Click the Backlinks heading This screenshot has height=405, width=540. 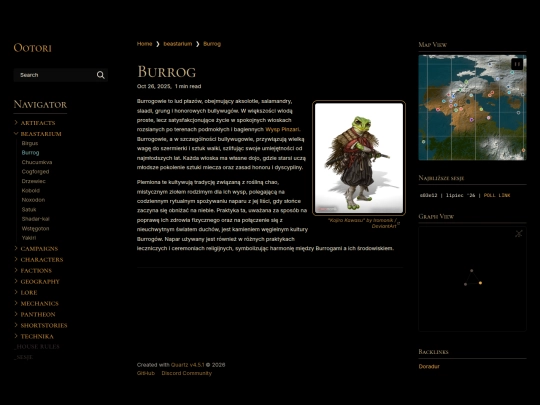tap(433, 352)
